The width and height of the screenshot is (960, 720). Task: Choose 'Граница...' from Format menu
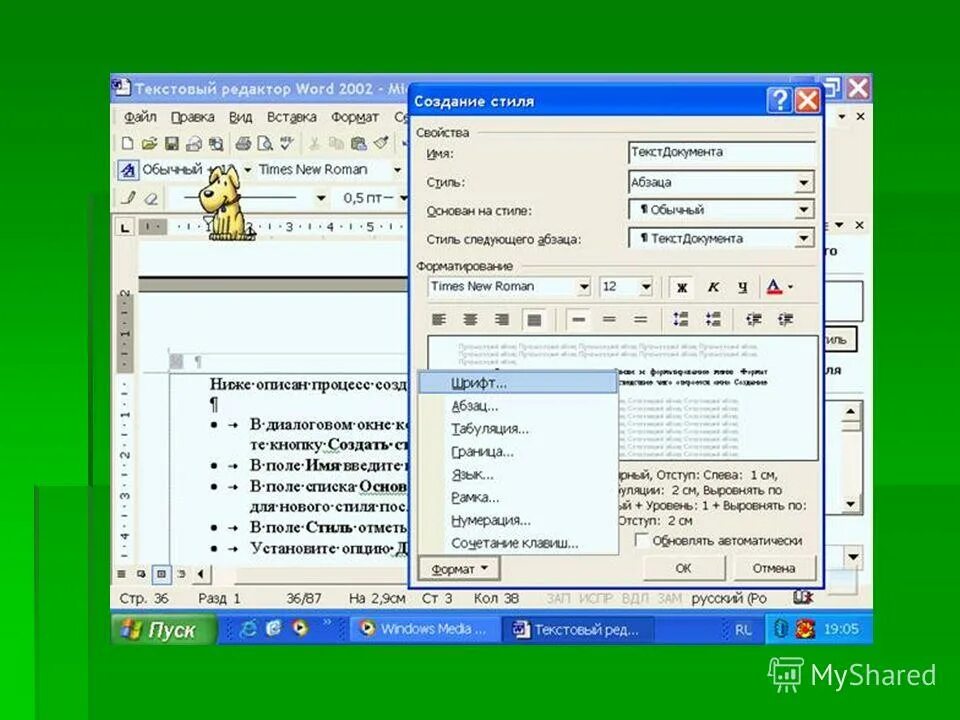pyautogui.click(x=518, y=452)
